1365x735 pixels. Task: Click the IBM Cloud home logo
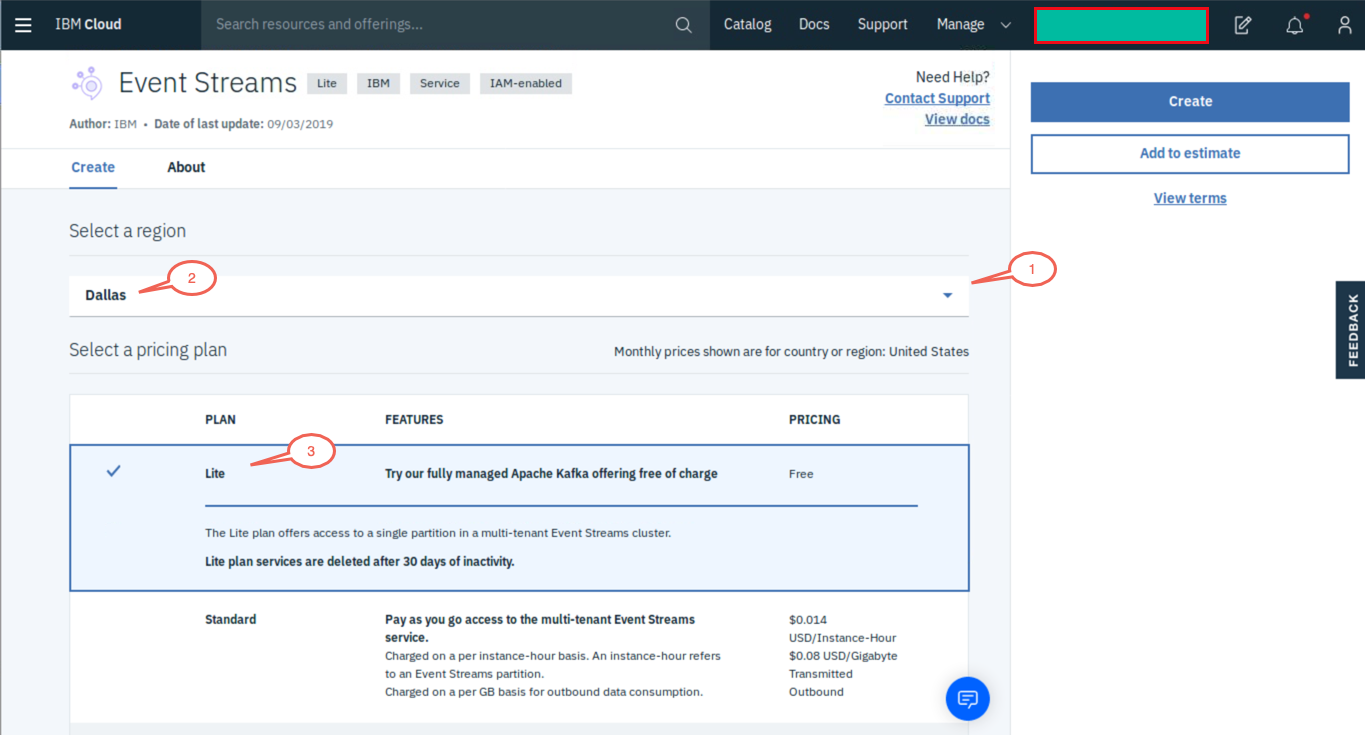88,25
